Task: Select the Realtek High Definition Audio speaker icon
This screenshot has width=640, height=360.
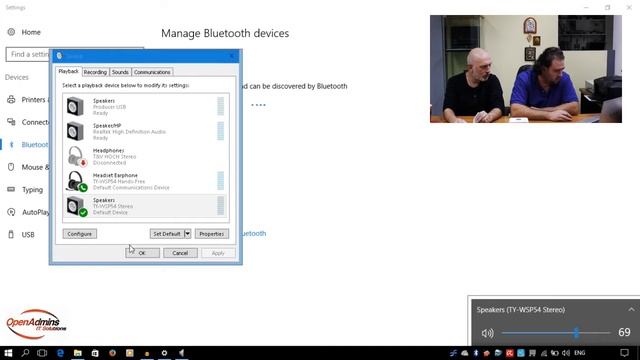Action: 75,131
